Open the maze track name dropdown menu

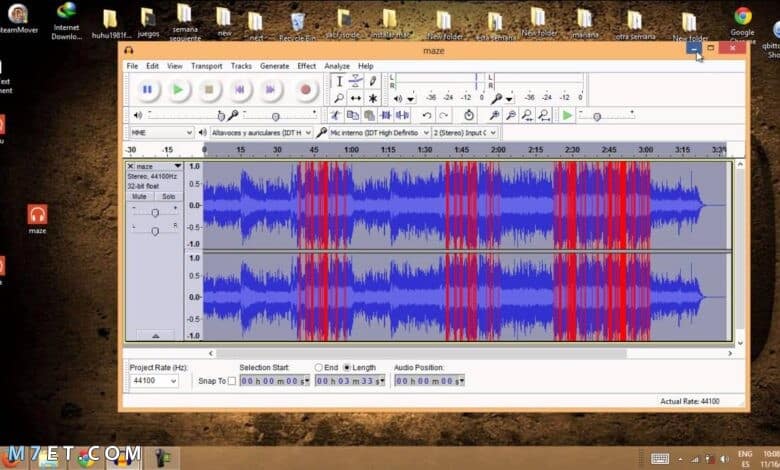(178, 166)
